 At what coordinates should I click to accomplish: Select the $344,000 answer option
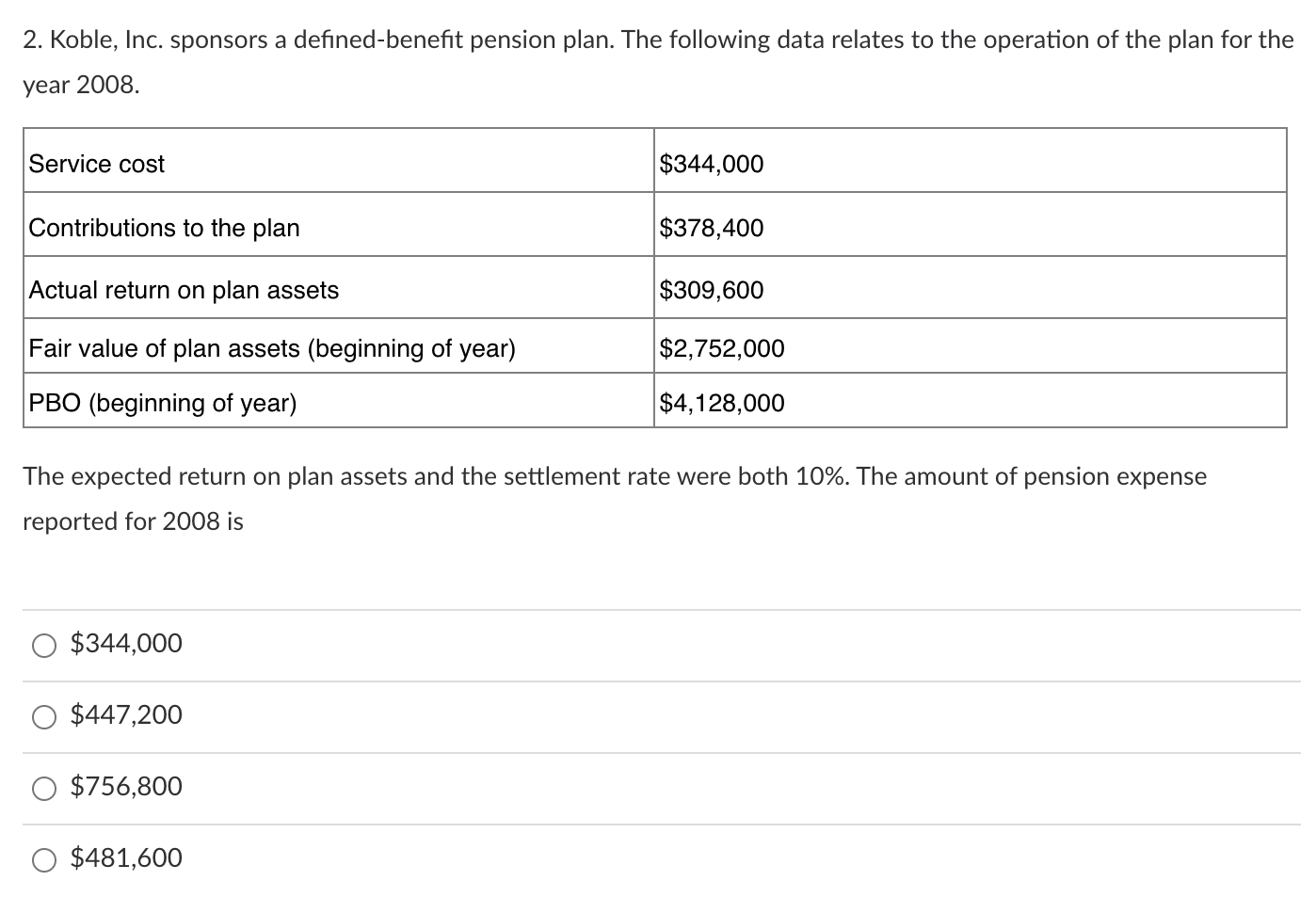[x=42, y=644]
